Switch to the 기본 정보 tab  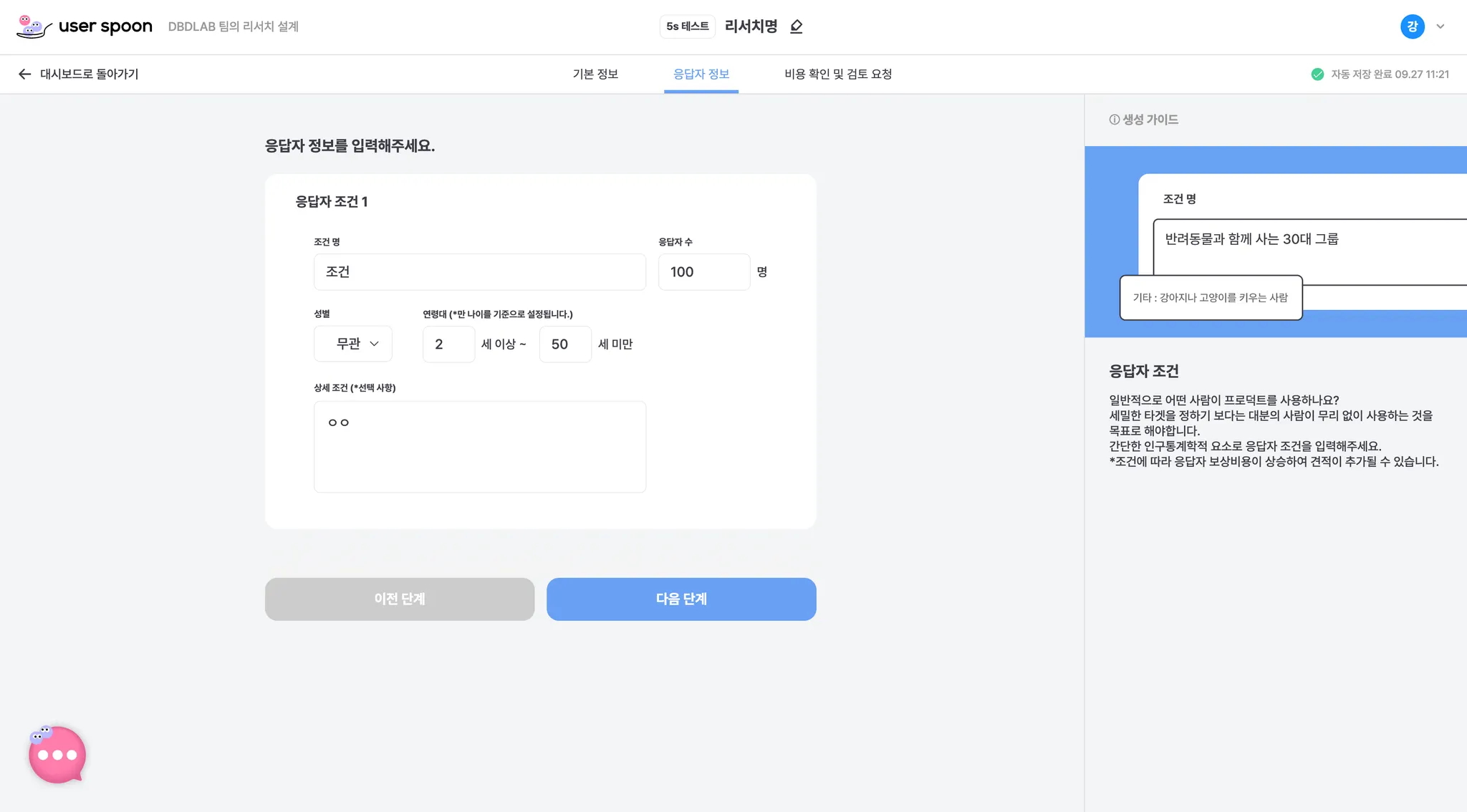pos(595,74)
